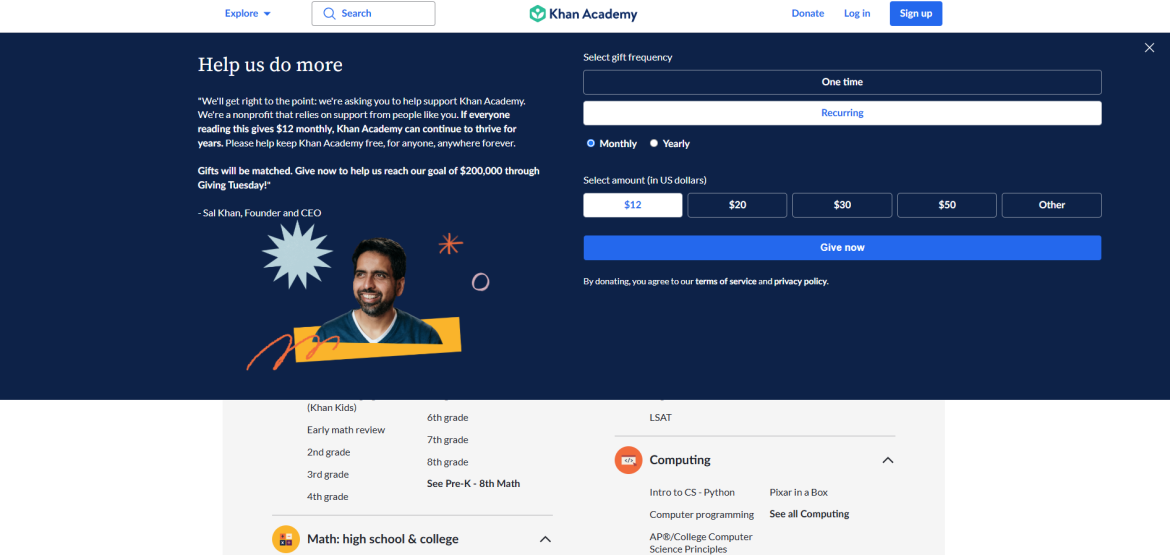This screenshot has height=555, width=1170.
Task: Open Intro to CS - Python course
Action: [692, 492]
